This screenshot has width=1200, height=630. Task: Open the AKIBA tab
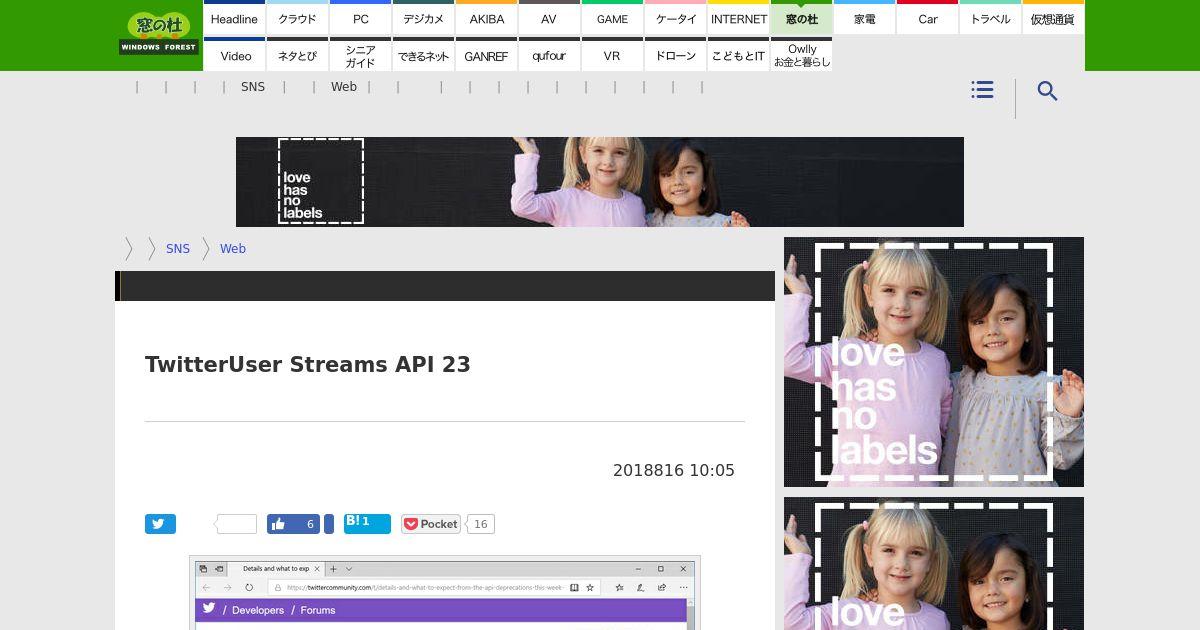click(486, 18)
